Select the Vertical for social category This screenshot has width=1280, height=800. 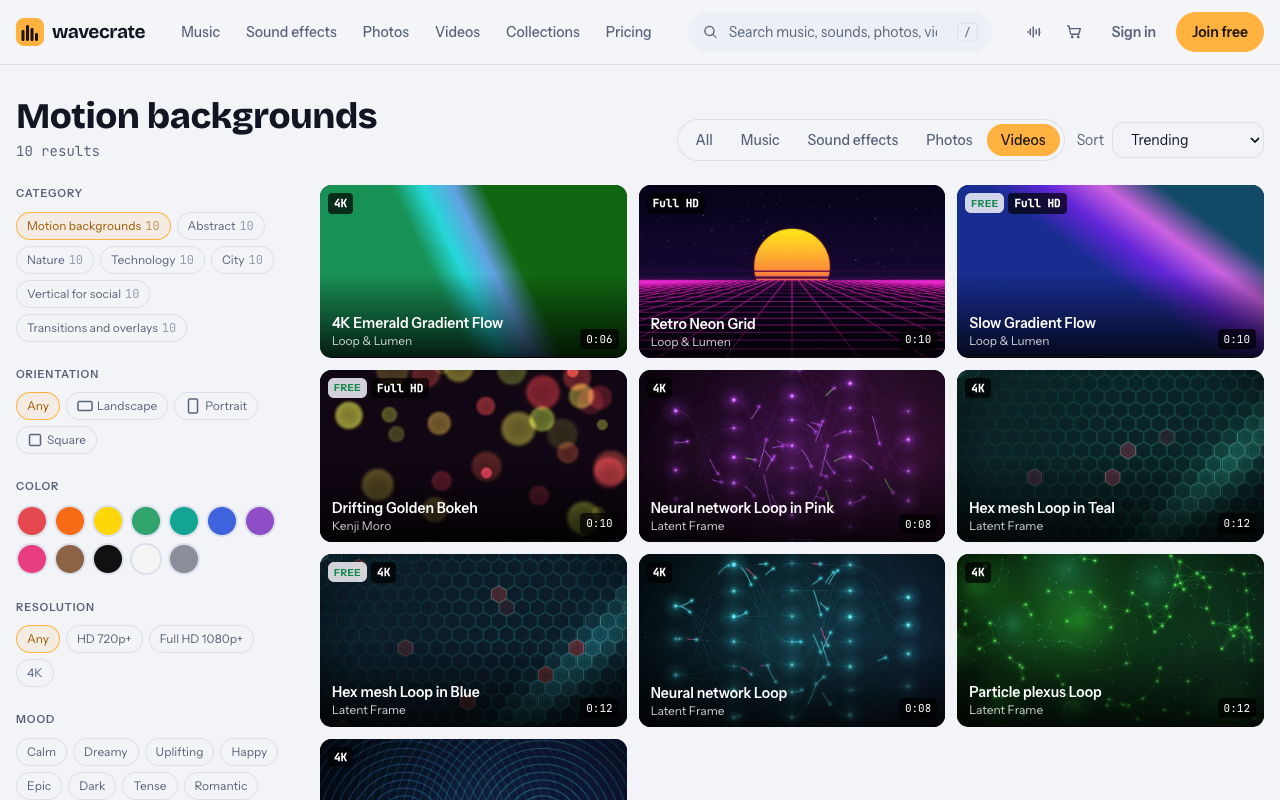click(83, 294)
